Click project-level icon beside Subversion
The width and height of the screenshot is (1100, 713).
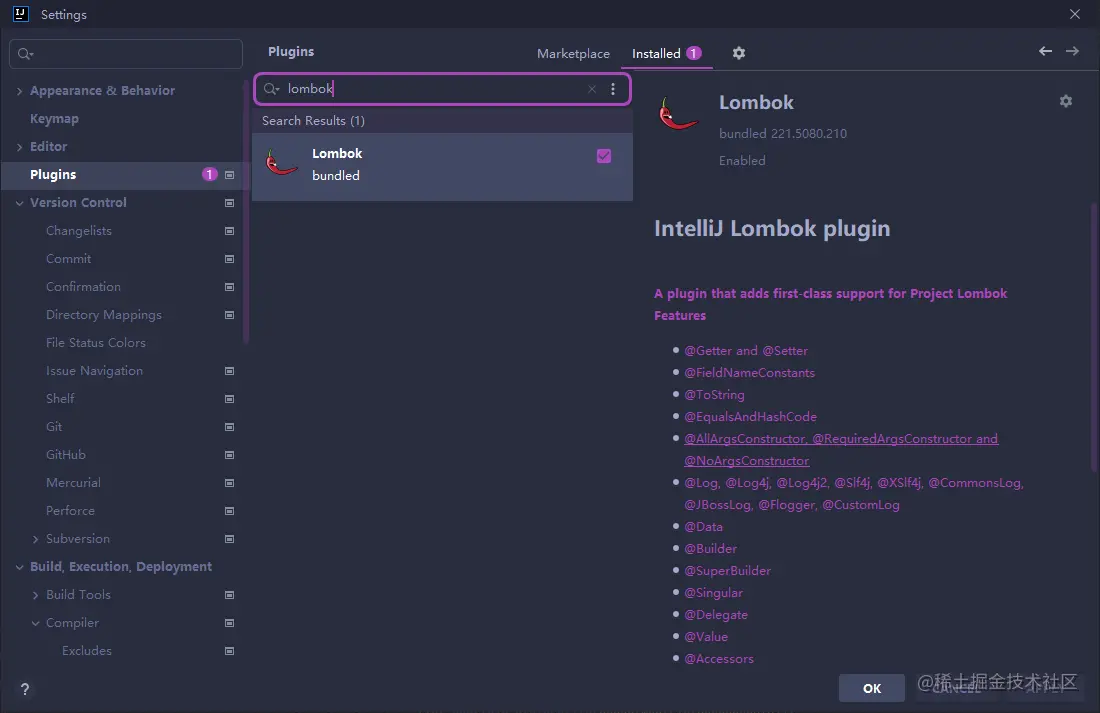(x=229, y=539)
